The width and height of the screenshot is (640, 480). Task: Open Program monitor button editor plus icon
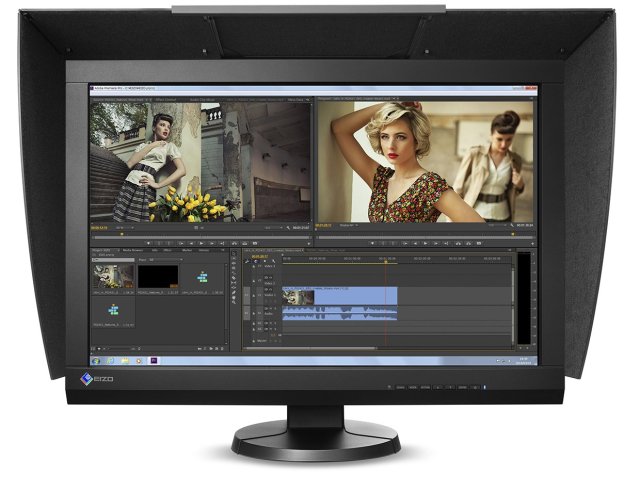coord(532,244)
